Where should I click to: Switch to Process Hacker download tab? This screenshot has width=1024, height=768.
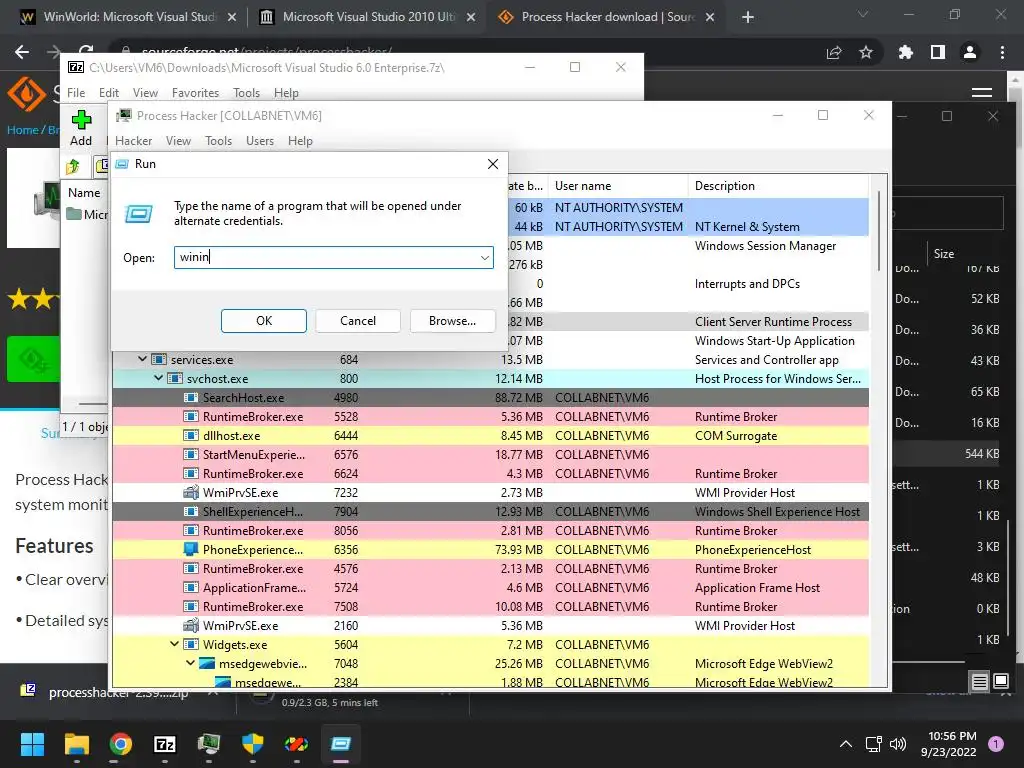(607, 17)
